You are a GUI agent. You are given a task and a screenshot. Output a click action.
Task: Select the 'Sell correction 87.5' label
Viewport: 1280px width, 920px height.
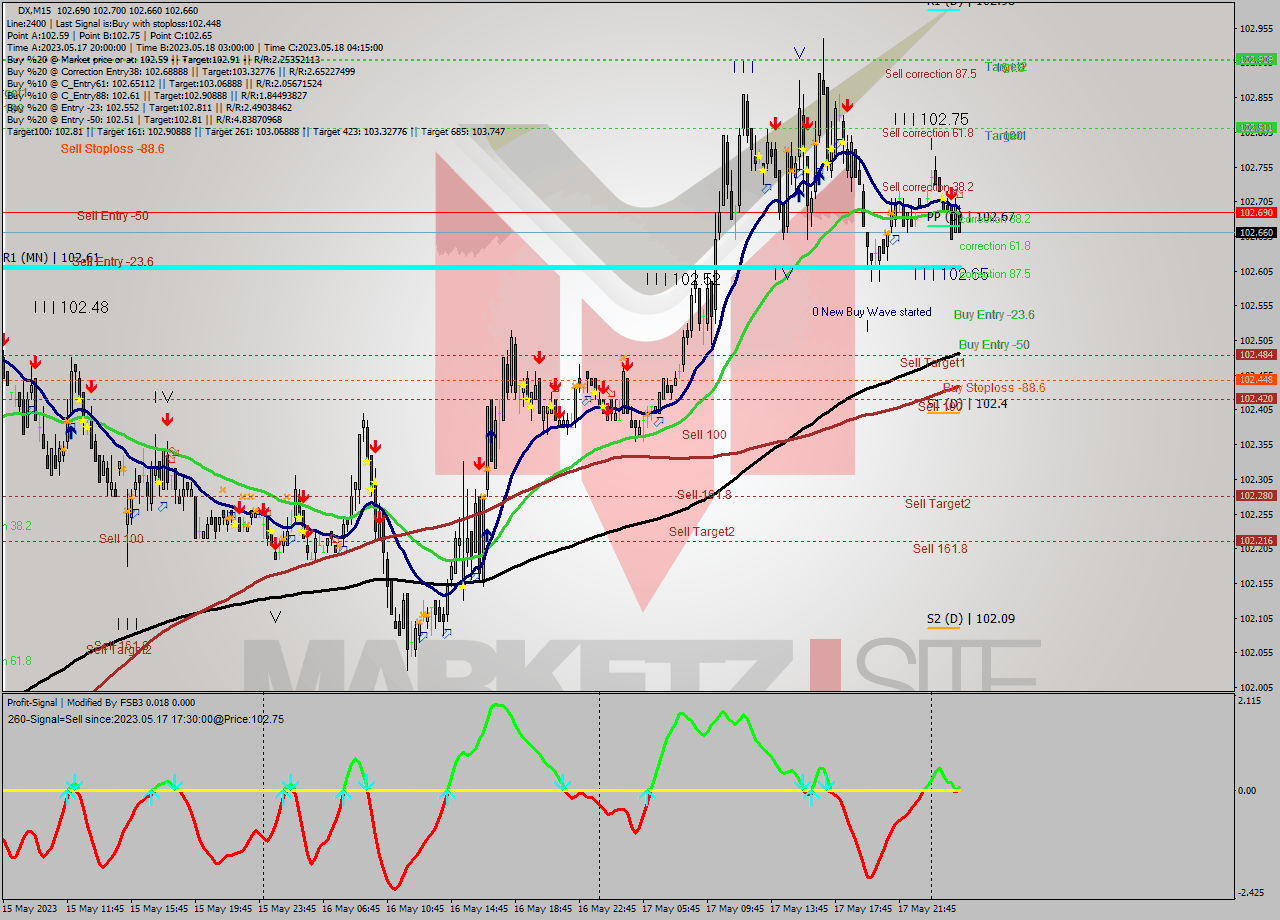[x=930, y=74]
